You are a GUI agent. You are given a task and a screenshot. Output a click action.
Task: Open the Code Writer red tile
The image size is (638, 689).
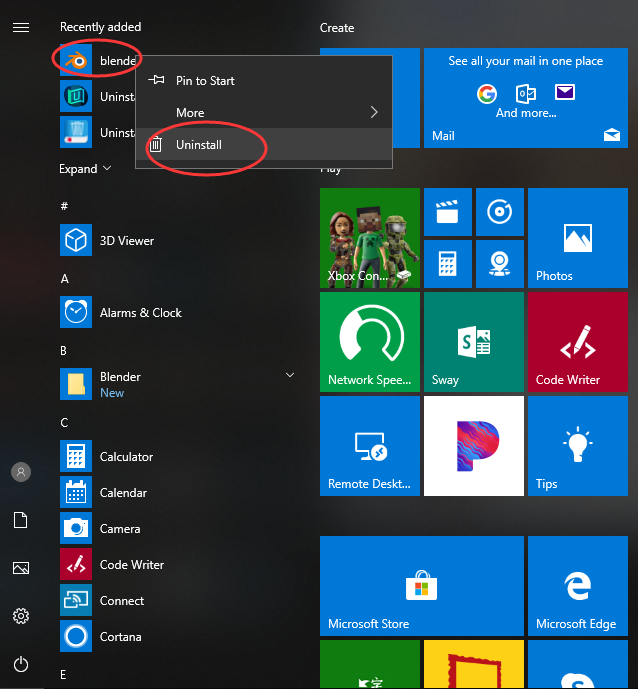tap(578, 342)
